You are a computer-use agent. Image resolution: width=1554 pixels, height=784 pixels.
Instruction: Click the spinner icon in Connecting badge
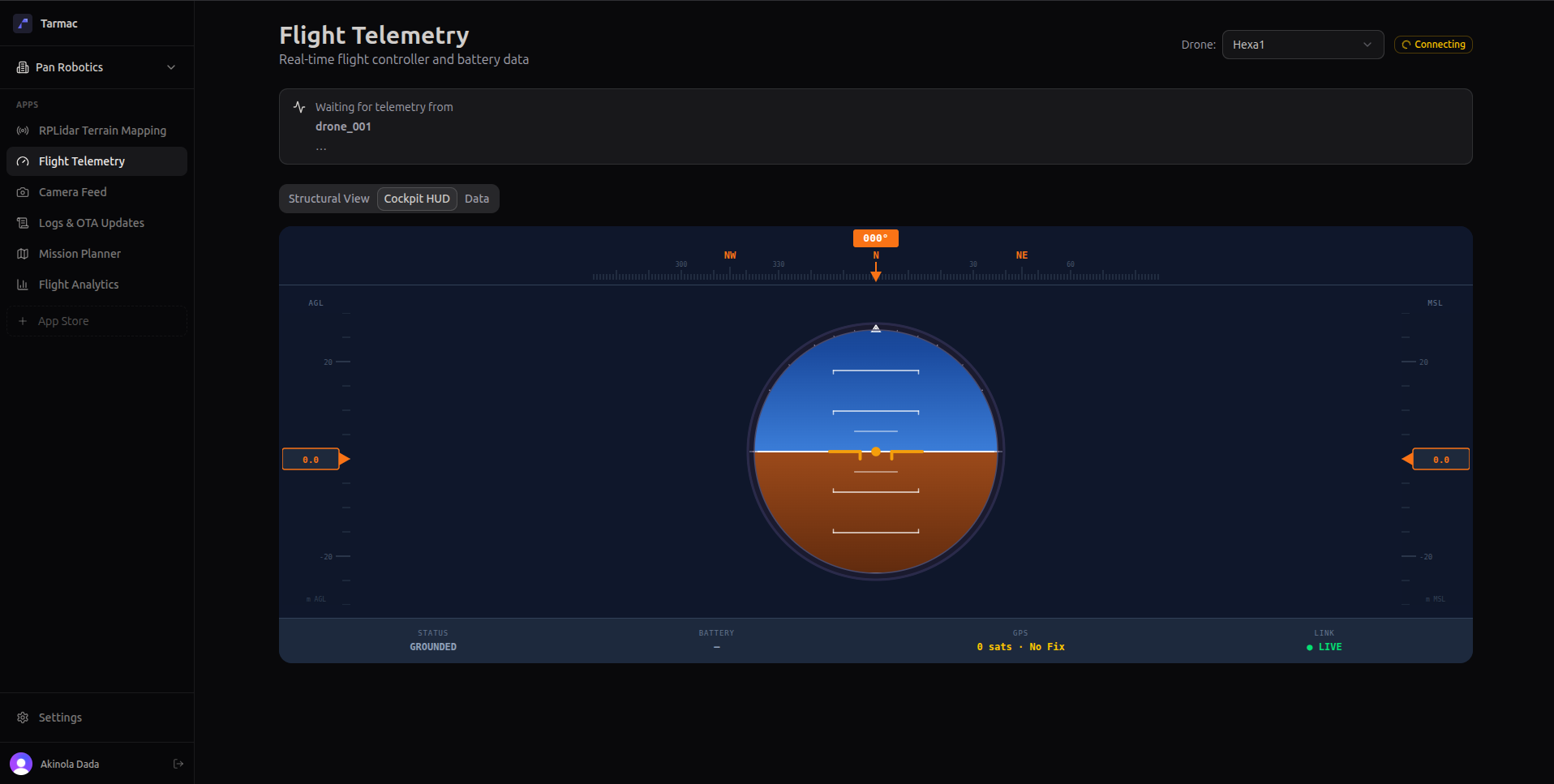pos(1406,45)
